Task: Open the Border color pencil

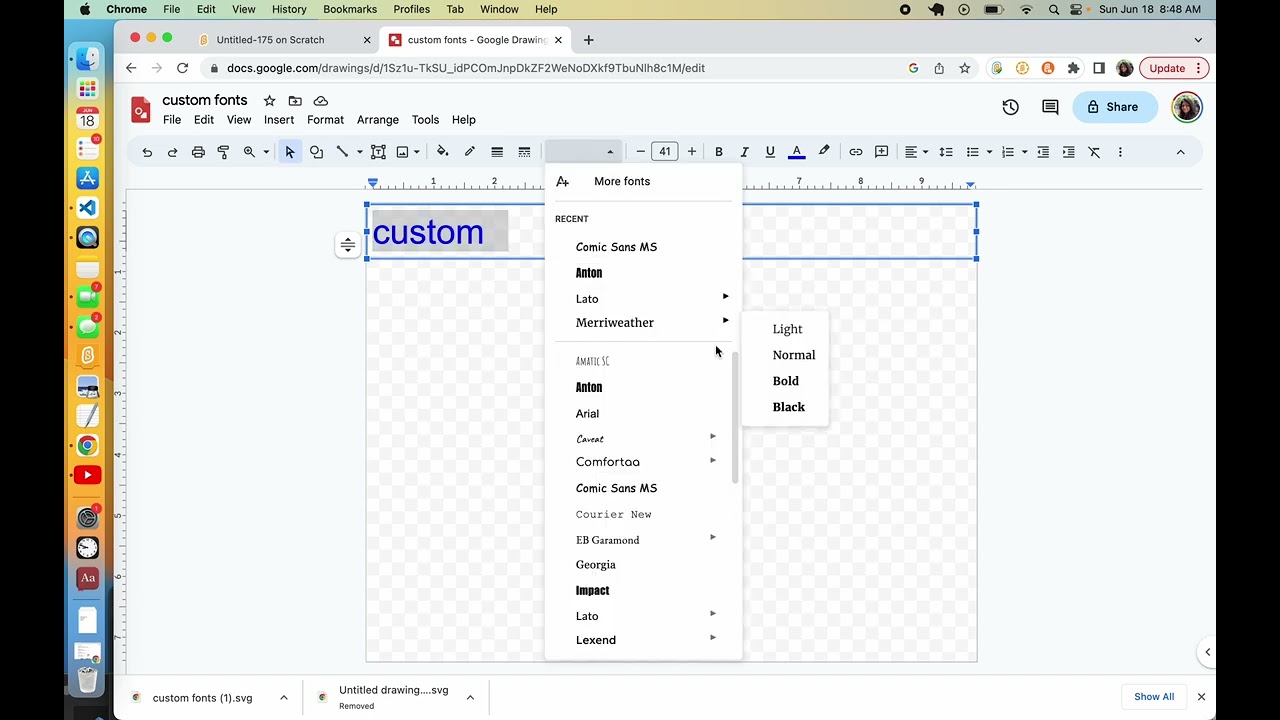Action: pyautogui.click(x=469, y=152)
